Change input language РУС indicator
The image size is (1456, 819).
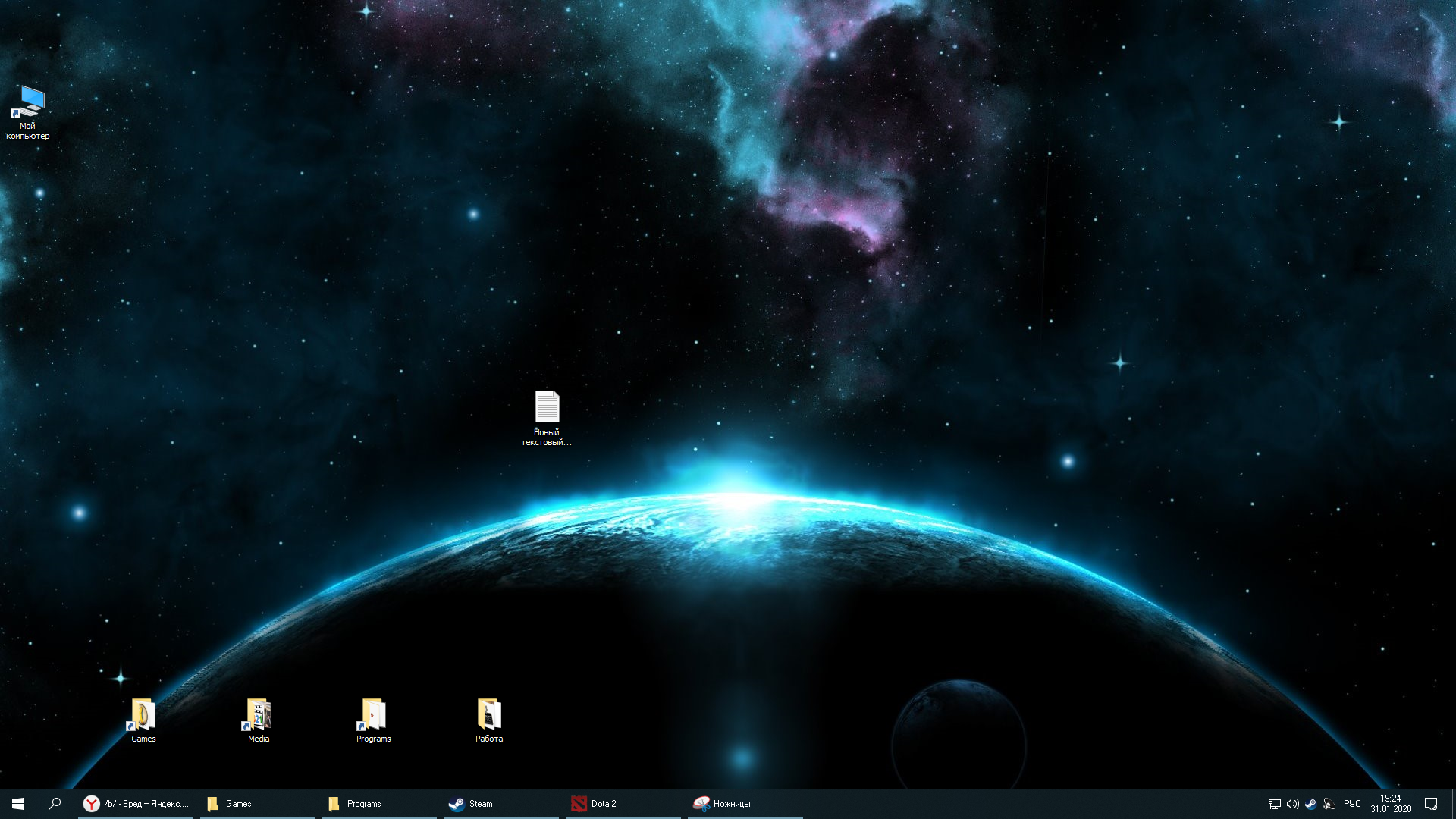[1352, 804]
